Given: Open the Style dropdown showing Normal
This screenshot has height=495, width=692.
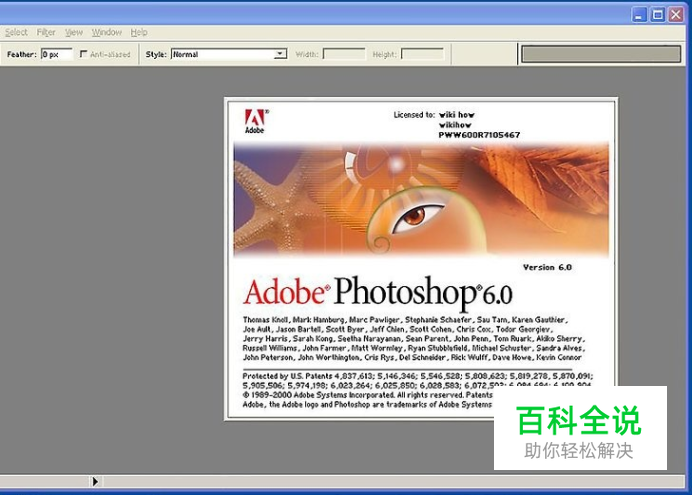Looking at the screenshot, I should 229,54.
